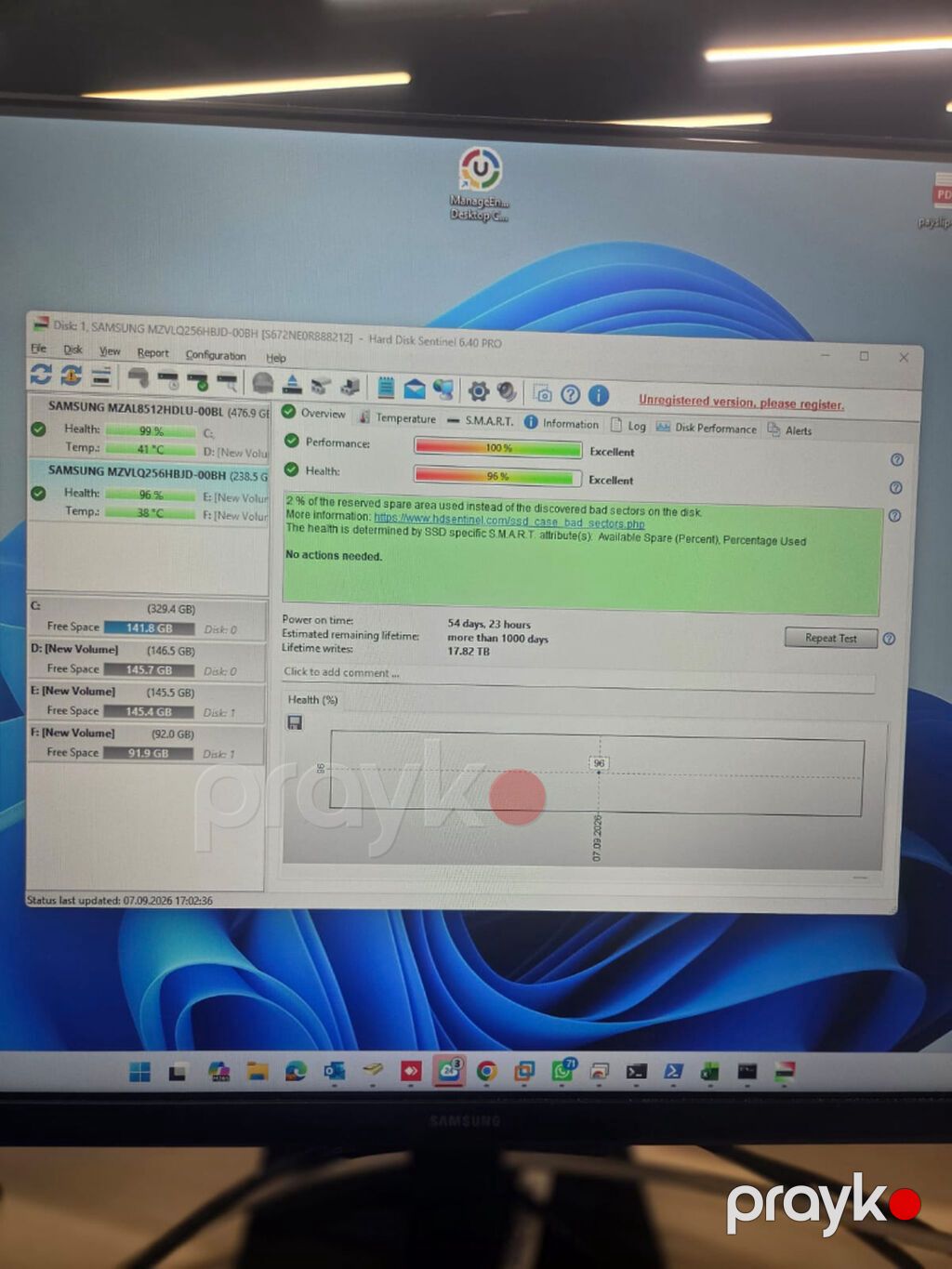Open Outlook from the taskbar
Screen dimensions: 952x1269
(334, 1071)
